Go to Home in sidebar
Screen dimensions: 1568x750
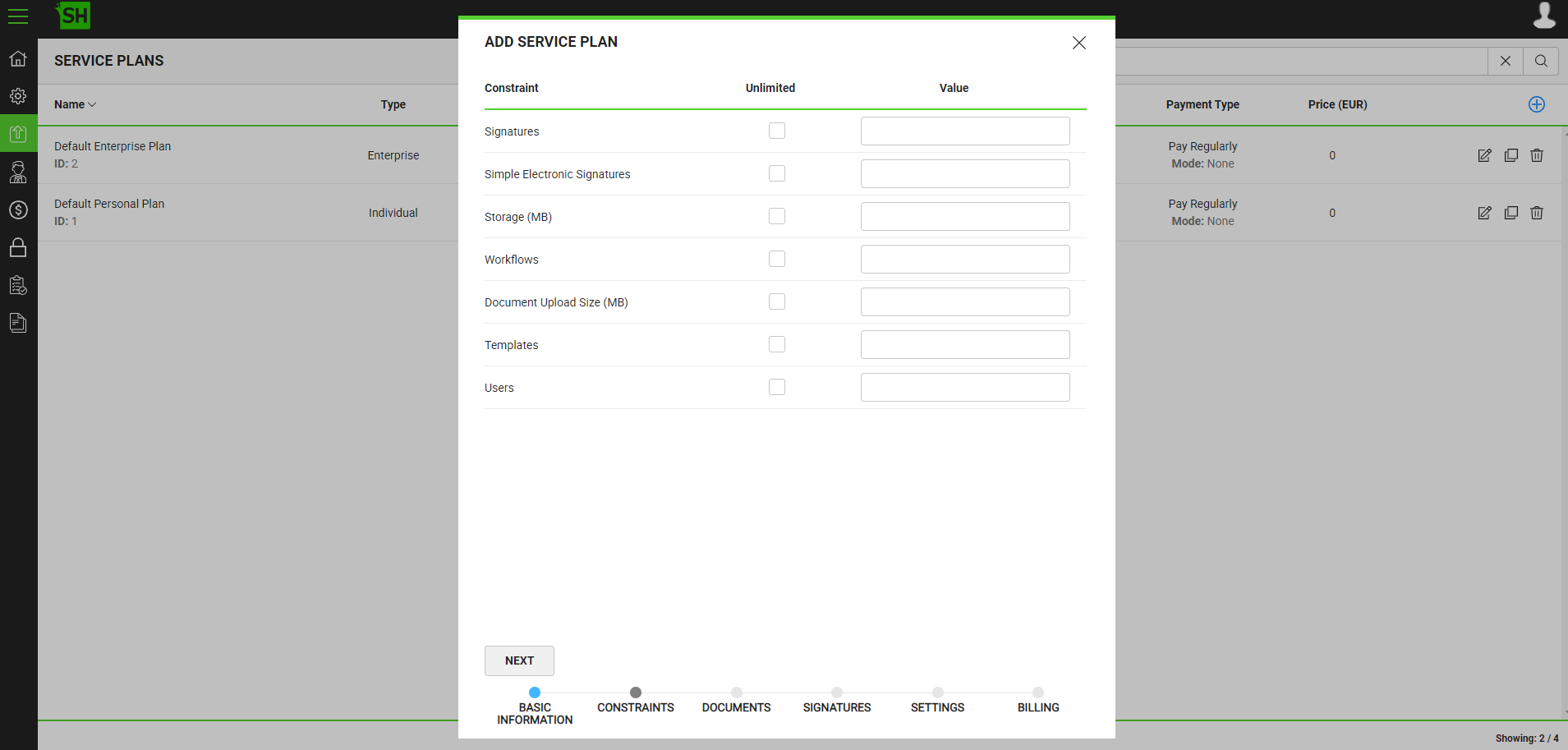point(18,58)
